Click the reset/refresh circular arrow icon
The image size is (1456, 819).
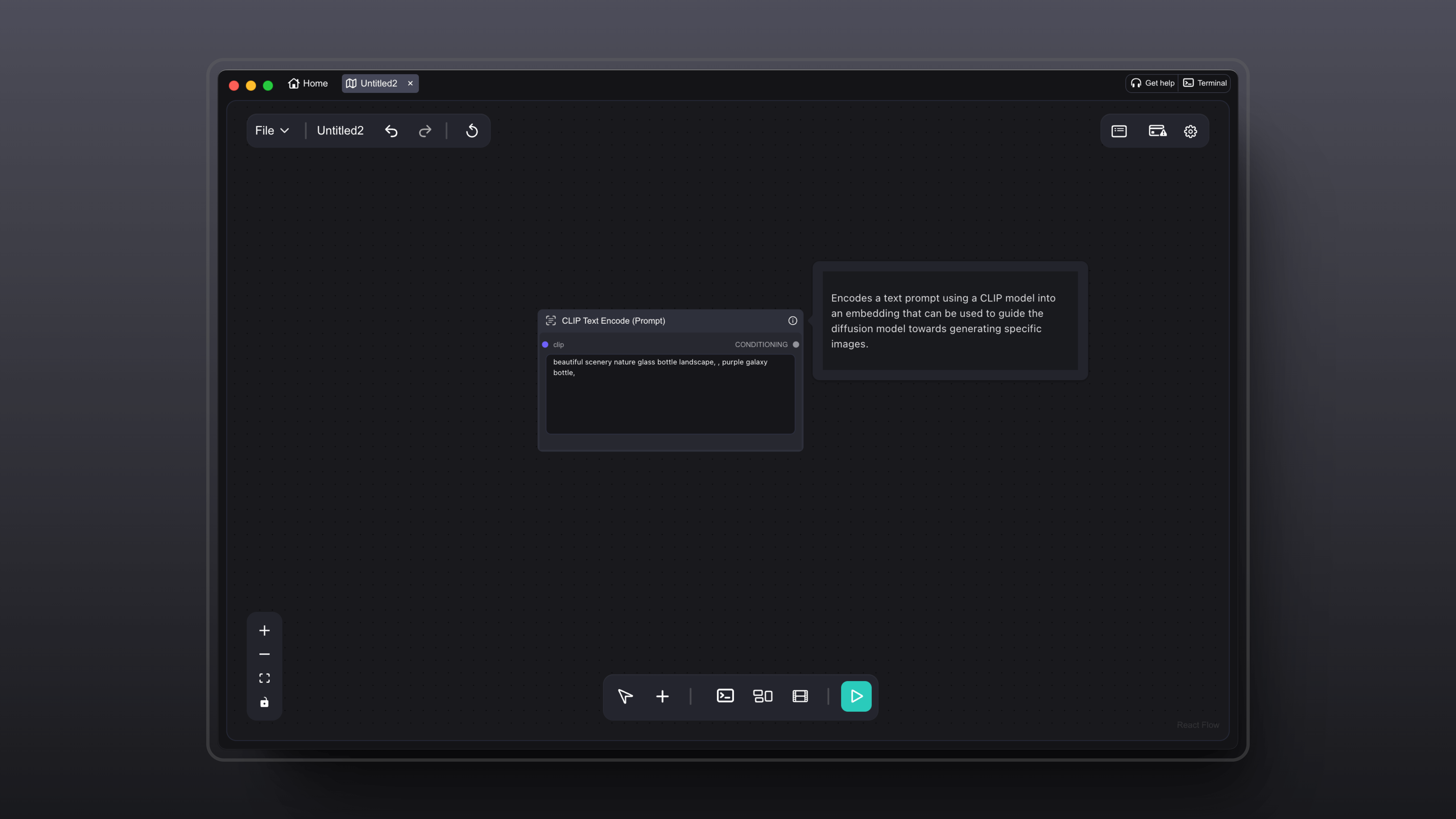tap(472, 131)
